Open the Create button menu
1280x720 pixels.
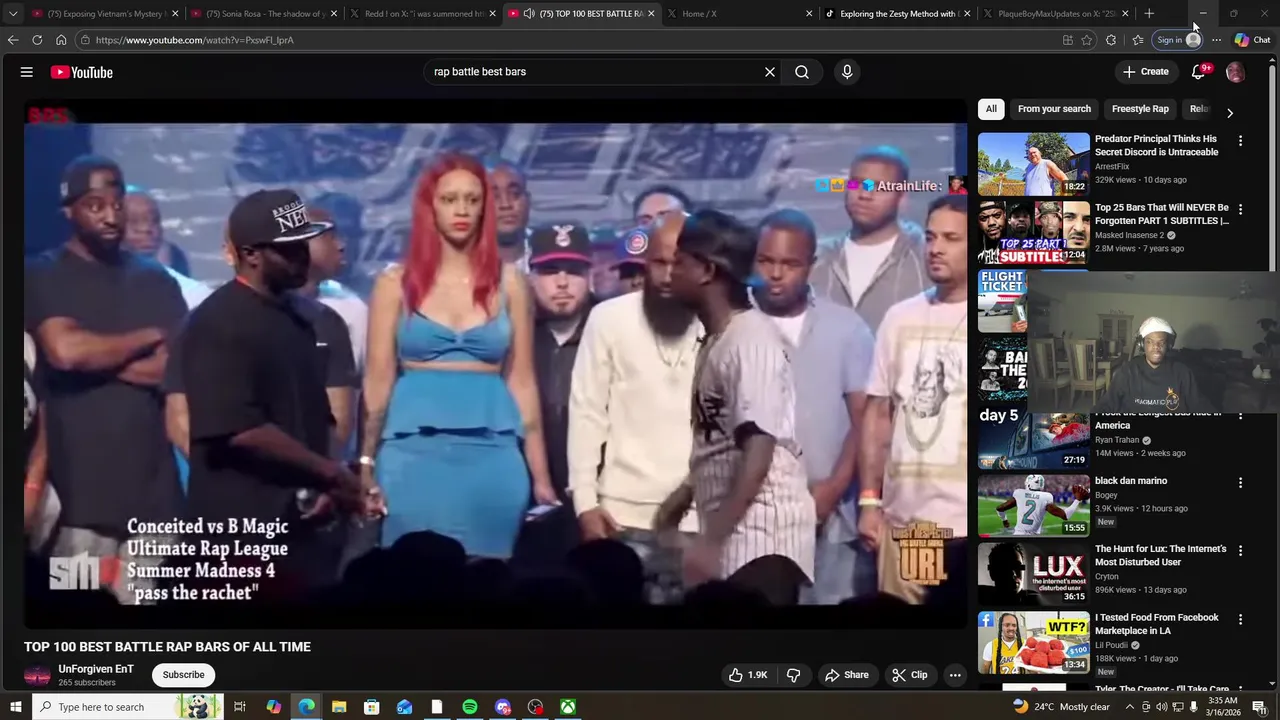click(1145, 72)
